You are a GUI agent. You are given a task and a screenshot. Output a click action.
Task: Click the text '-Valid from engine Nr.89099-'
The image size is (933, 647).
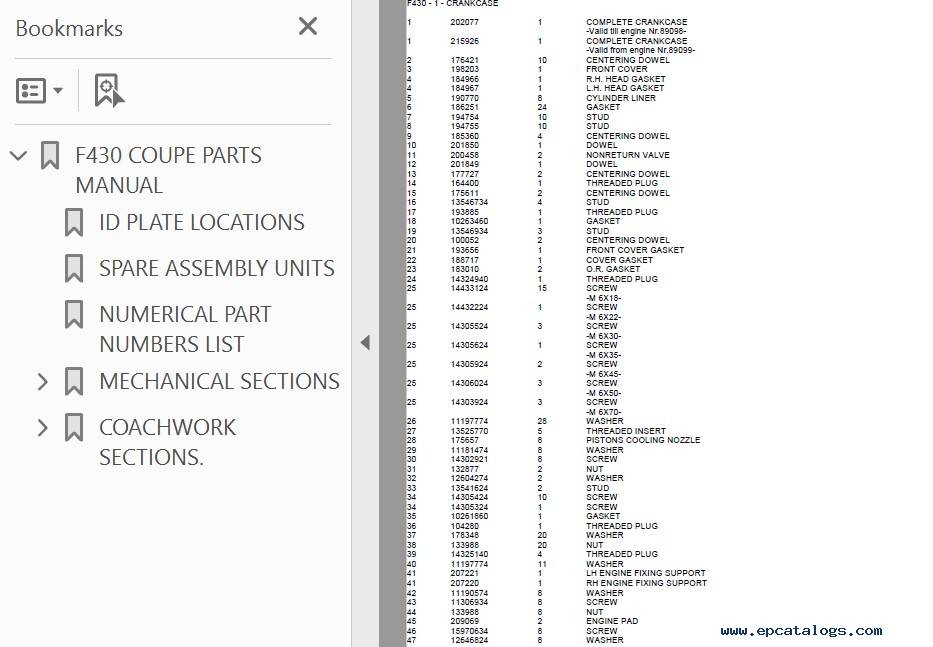point(640,50)
